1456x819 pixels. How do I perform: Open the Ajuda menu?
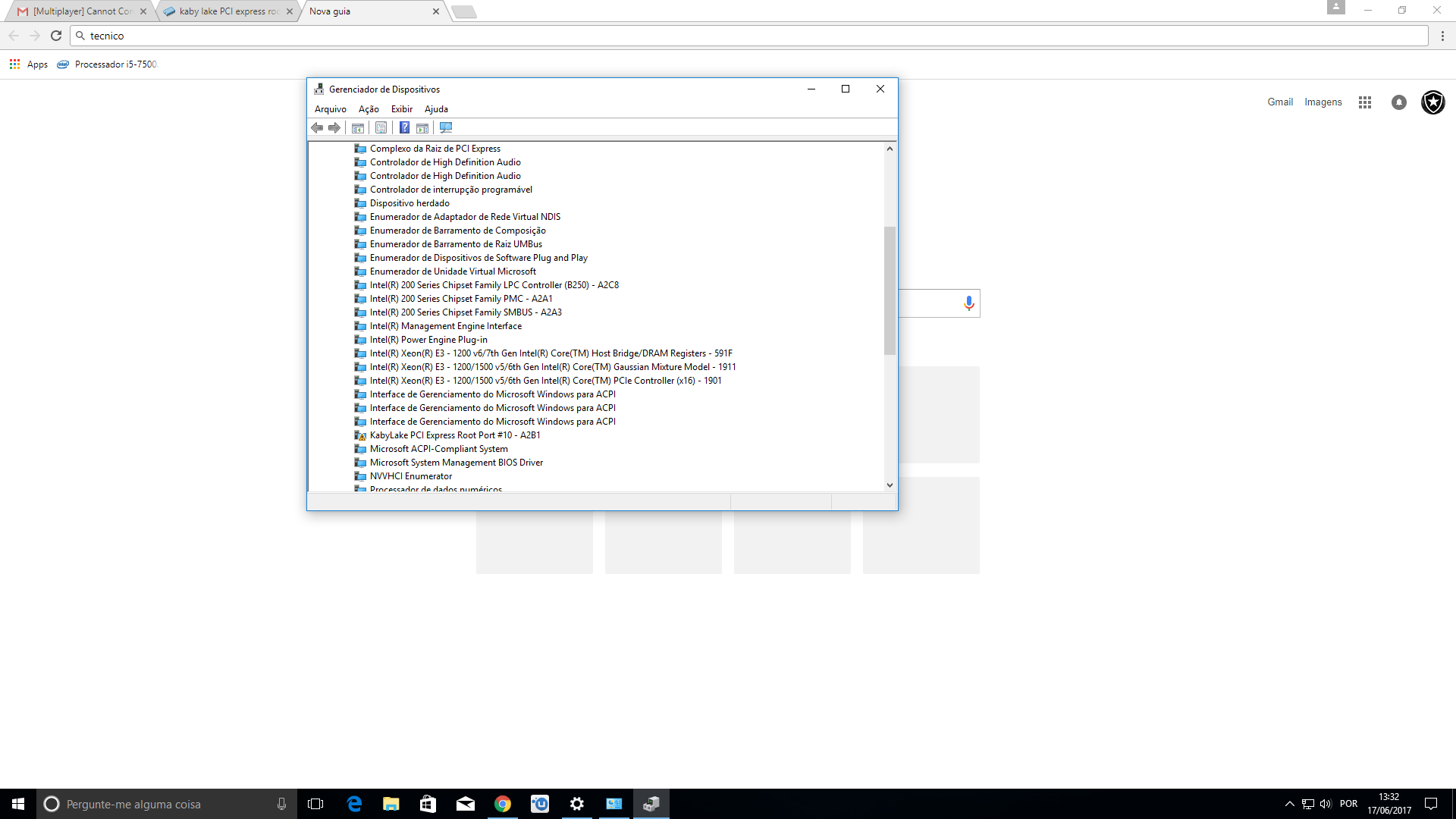click(x=436, y=109)
